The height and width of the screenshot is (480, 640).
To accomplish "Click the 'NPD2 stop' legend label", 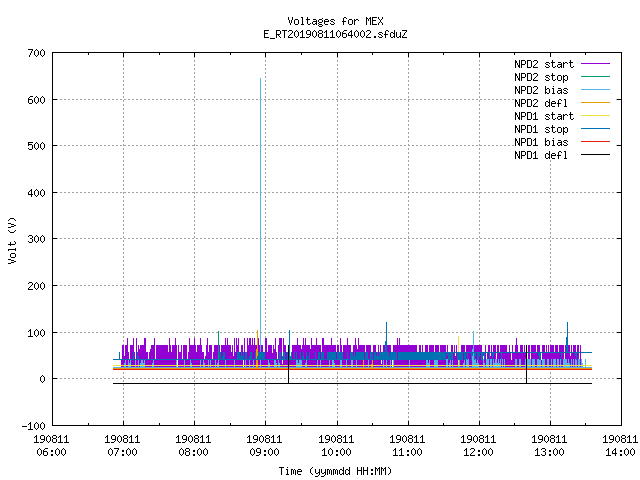I will pos(541,77).
